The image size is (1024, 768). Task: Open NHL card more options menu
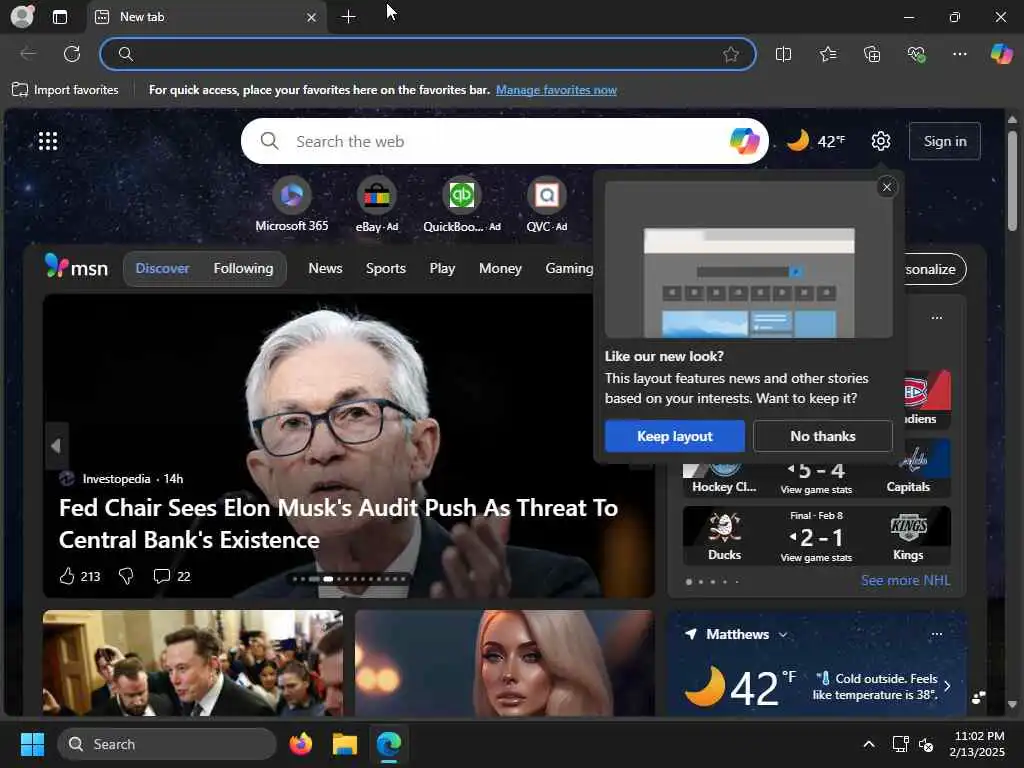coord(936,318)
